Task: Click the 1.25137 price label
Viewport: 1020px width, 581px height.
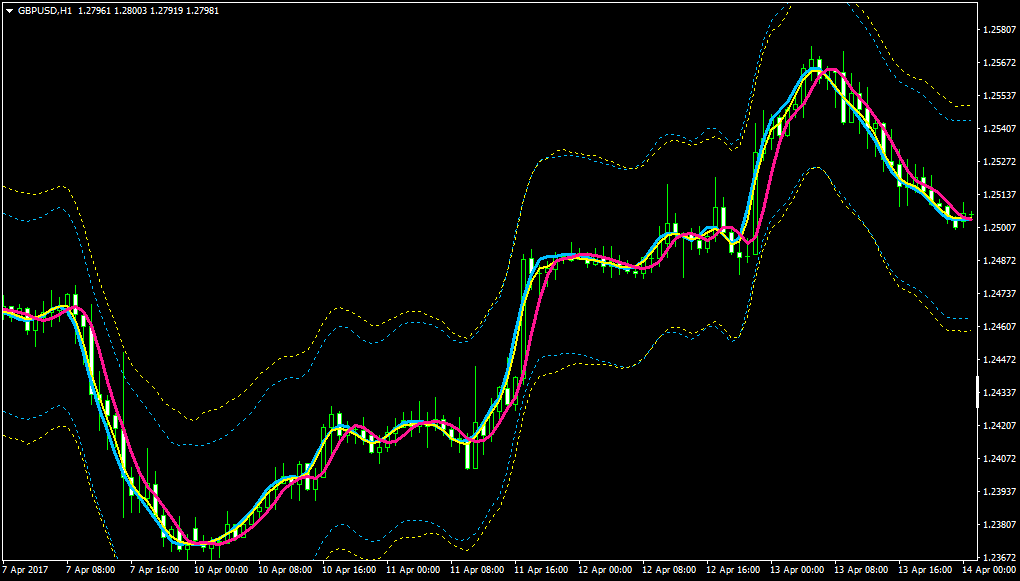Action: click(x=999, y=195)
